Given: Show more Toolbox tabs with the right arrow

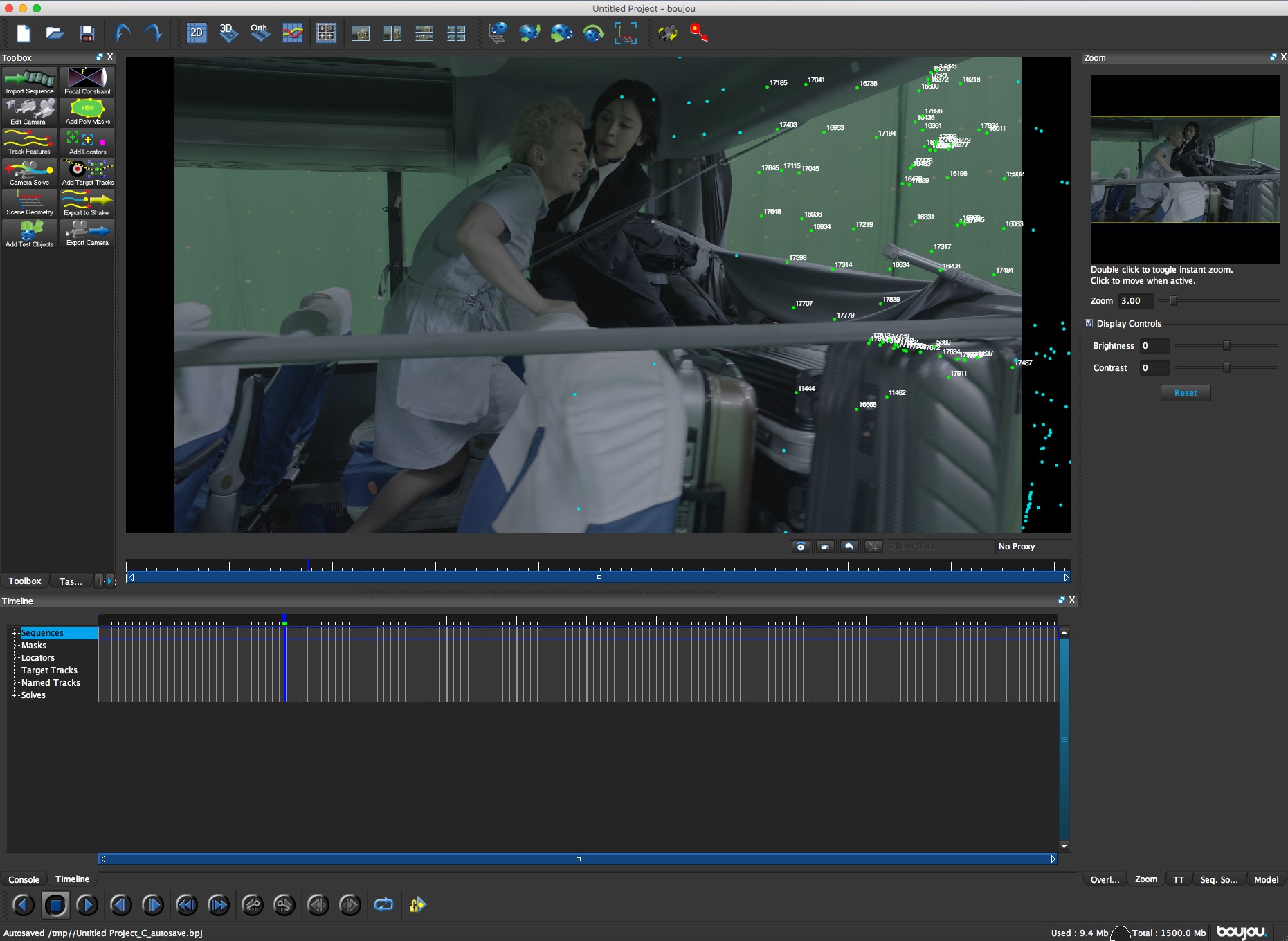Looking at the screenshot, I should click(x=109, y=581).
